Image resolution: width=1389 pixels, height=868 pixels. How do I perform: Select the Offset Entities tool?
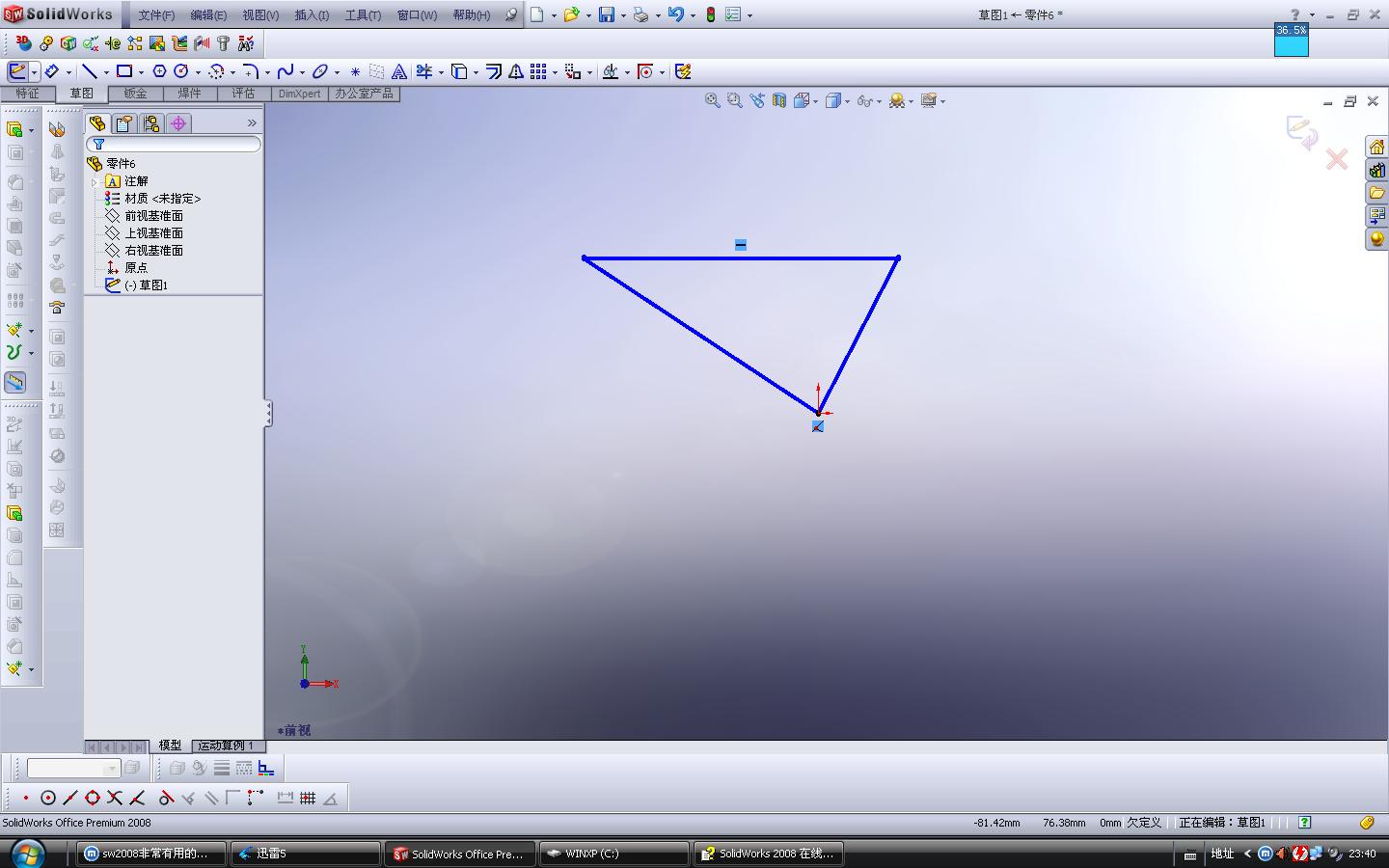click(x=494, y=71)
